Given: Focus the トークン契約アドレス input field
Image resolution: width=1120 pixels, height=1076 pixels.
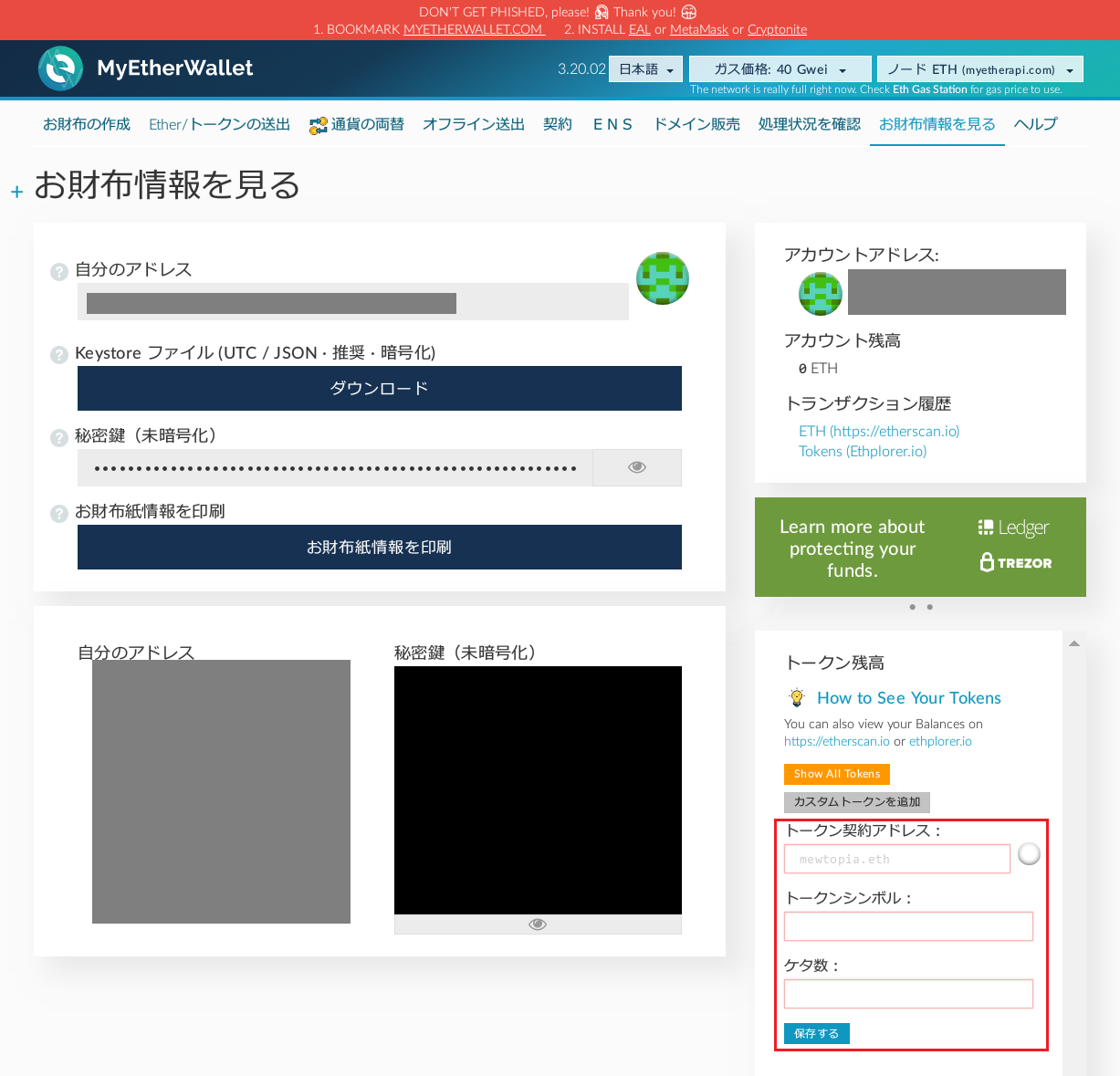Looking at the screenshot, I should (x=897, y=859).
